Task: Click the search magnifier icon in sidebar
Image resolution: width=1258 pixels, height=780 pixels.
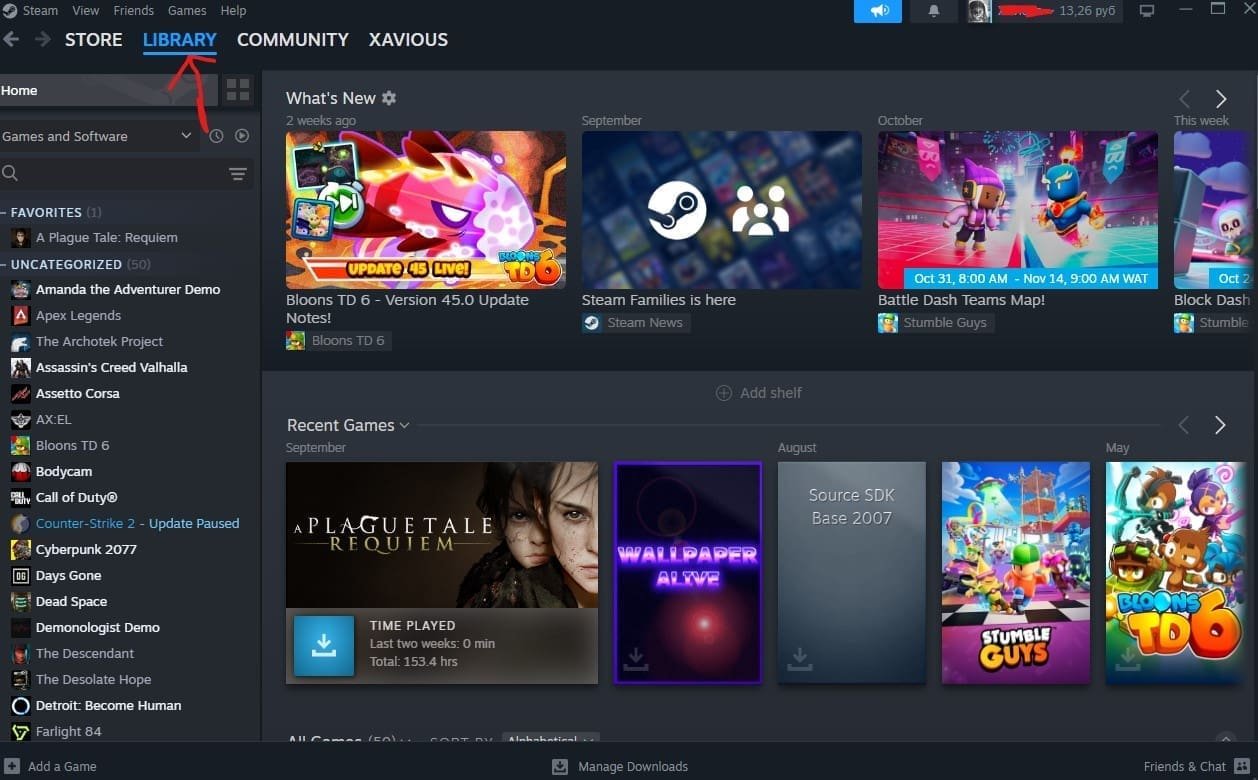Action: coord(10,174)
